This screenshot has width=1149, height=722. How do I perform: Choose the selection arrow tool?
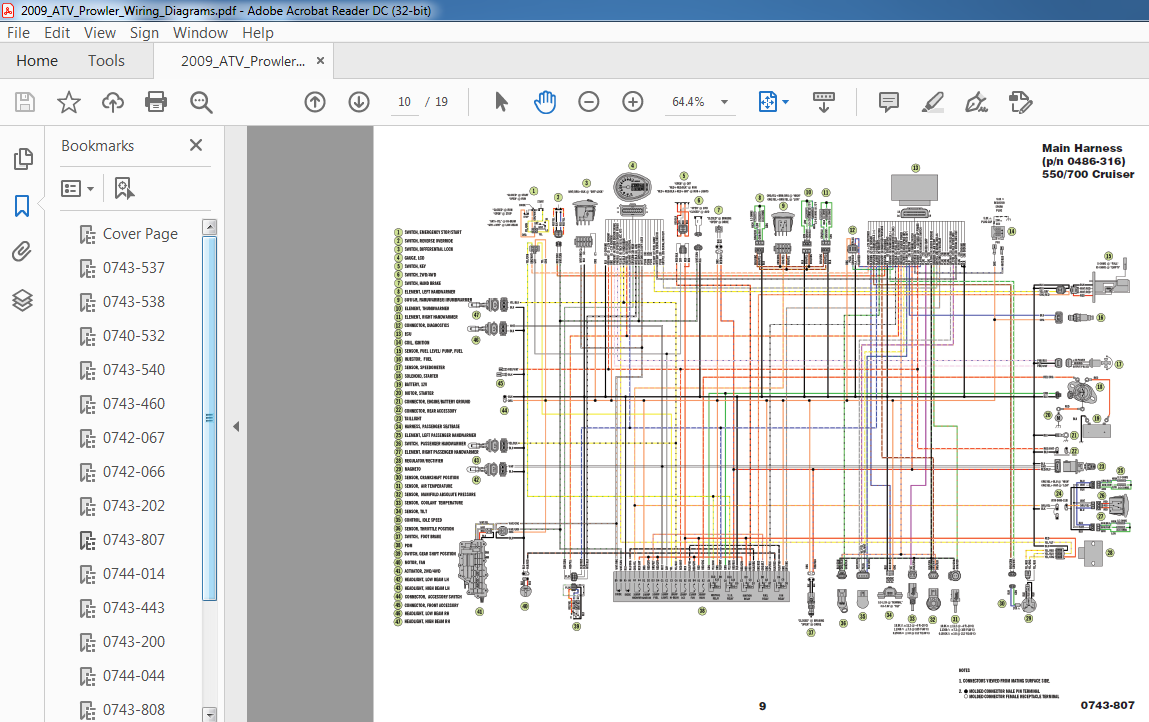coord(501,102)
